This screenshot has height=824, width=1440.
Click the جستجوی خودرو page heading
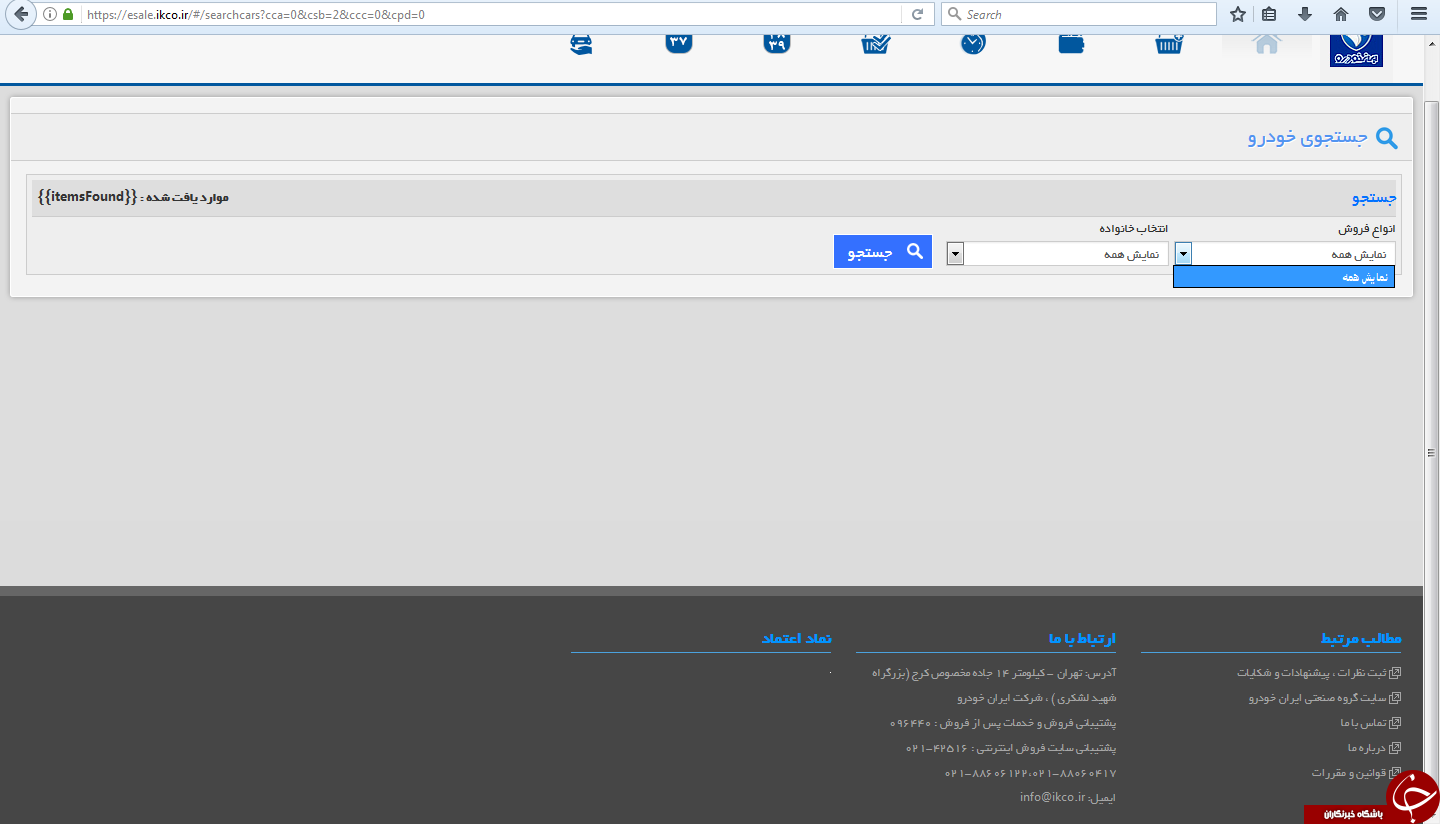click(x=1308, y=137)
